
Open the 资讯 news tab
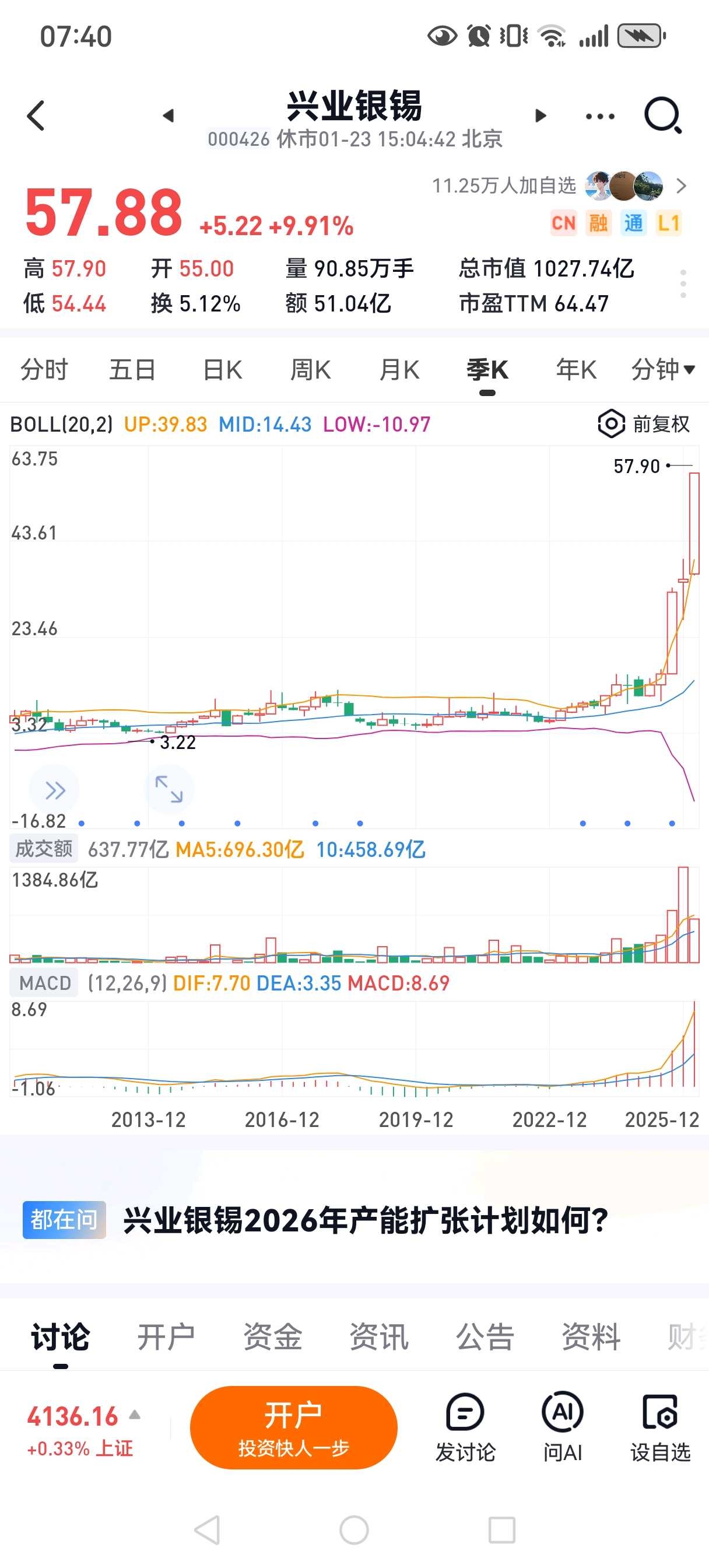(x=378, y=1338)
